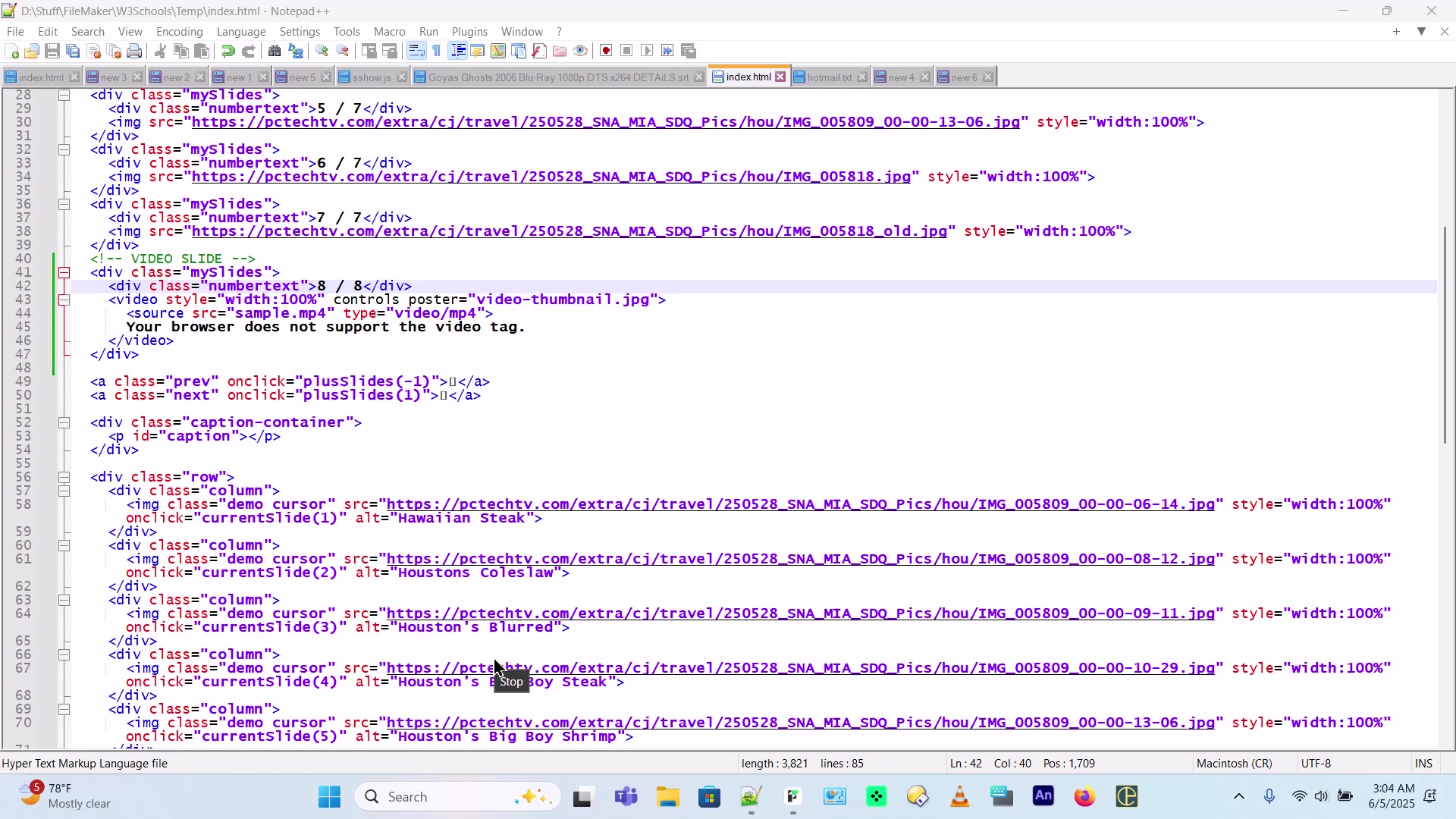Image resolution: width=1456 pixels, height=819 pixels.
Task: Open the IMG_005818.jpg link on line 34
Action: (x=551, y=177)
